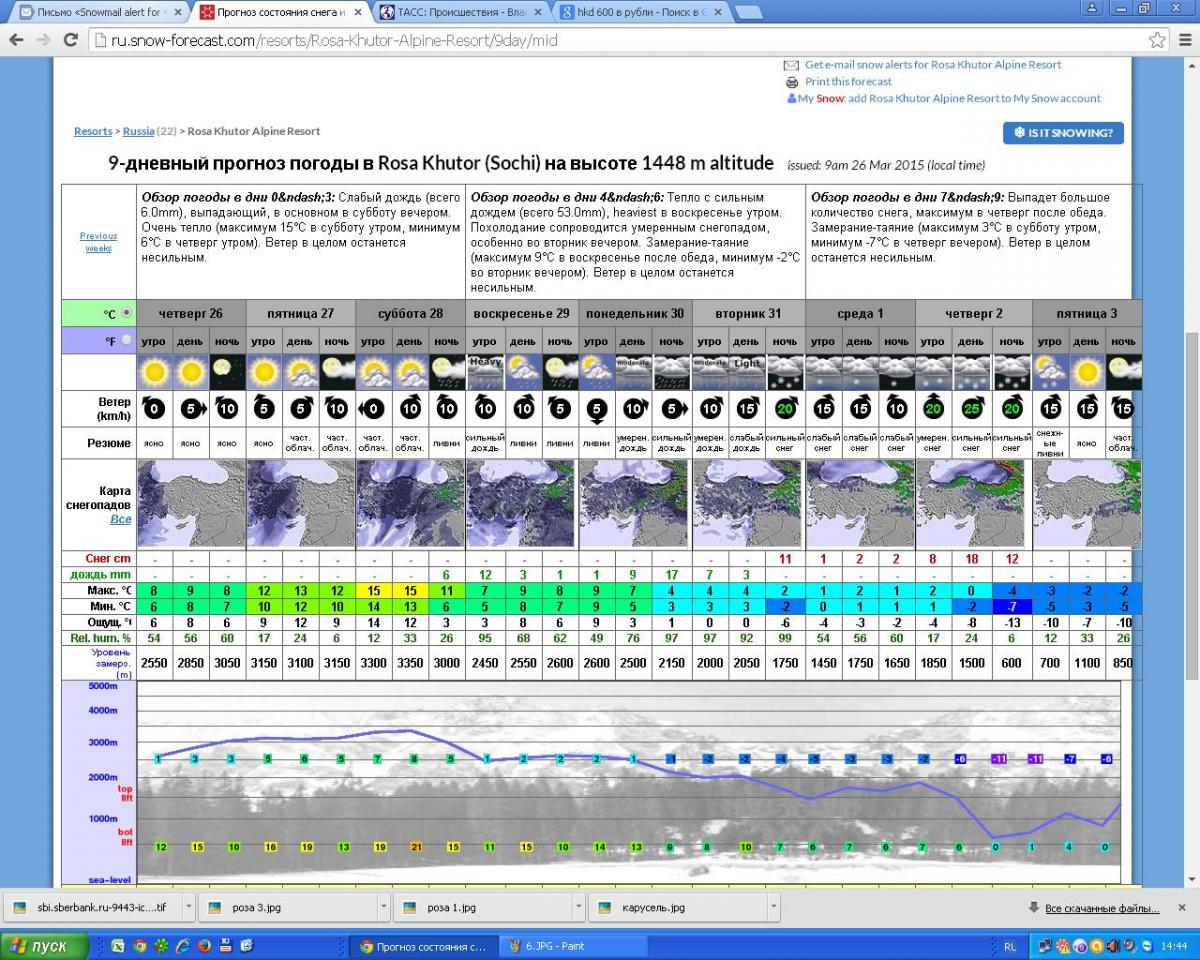
Task: Click the Previous weeks link
Action: (98, 242)
